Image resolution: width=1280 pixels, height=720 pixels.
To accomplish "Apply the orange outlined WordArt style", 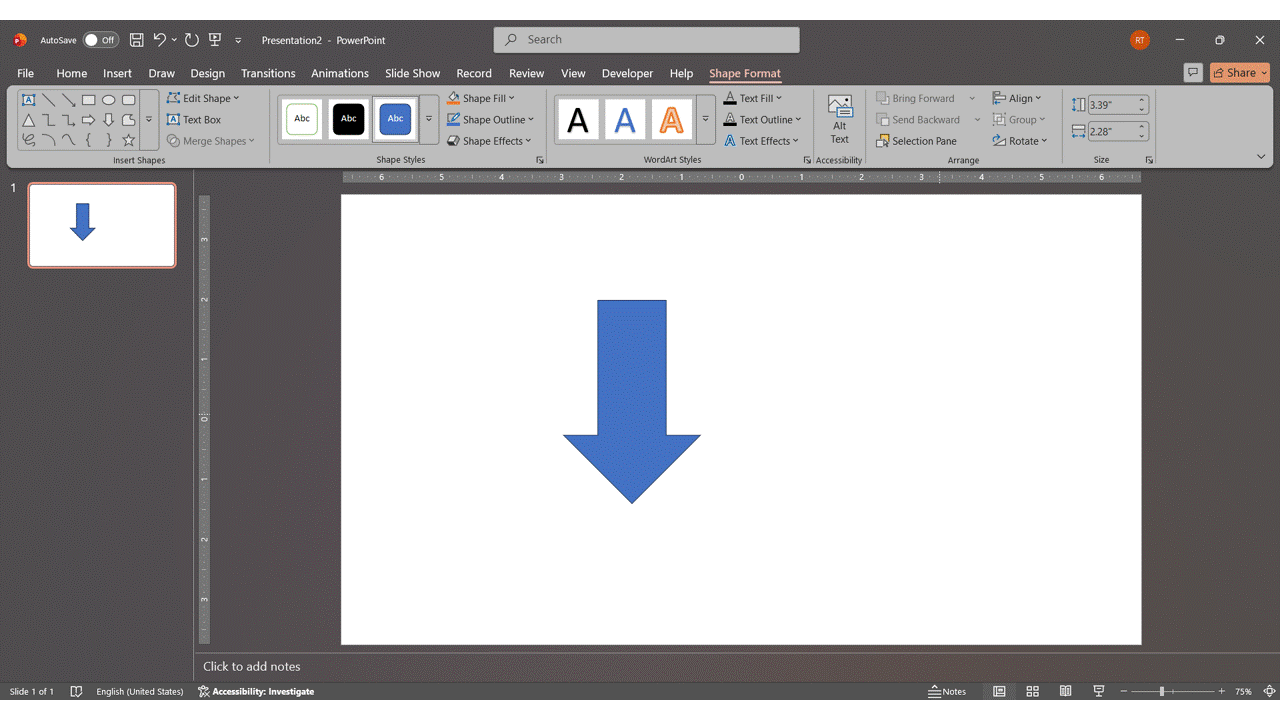I will pos(671,119).
